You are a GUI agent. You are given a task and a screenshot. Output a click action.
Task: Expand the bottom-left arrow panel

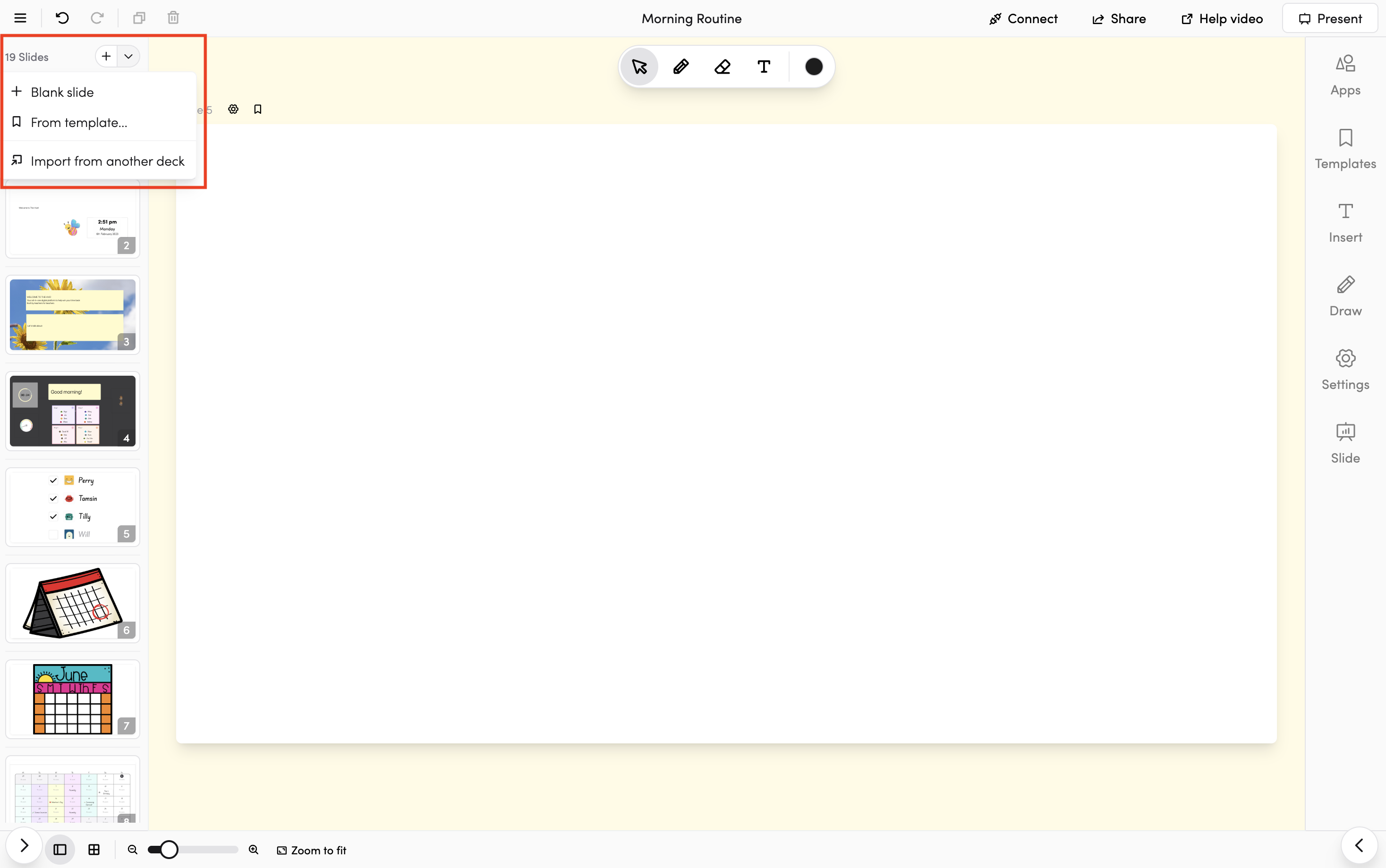pyautogui.click(x=24, y=846)
